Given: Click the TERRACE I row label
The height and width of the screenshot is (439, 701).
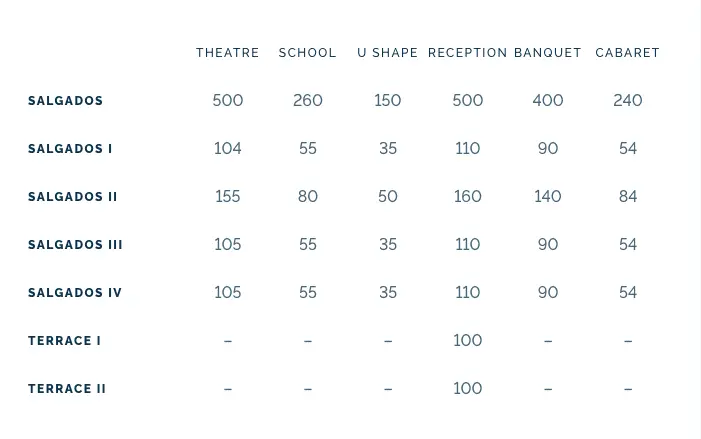Looking at the screenshot, I should click(64, 341).
